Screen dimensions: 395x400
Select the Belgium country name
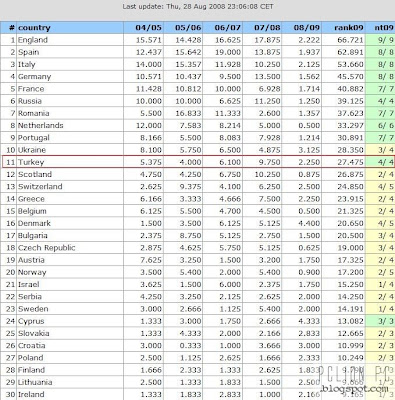pyautogui.click(x=32, y=211)
